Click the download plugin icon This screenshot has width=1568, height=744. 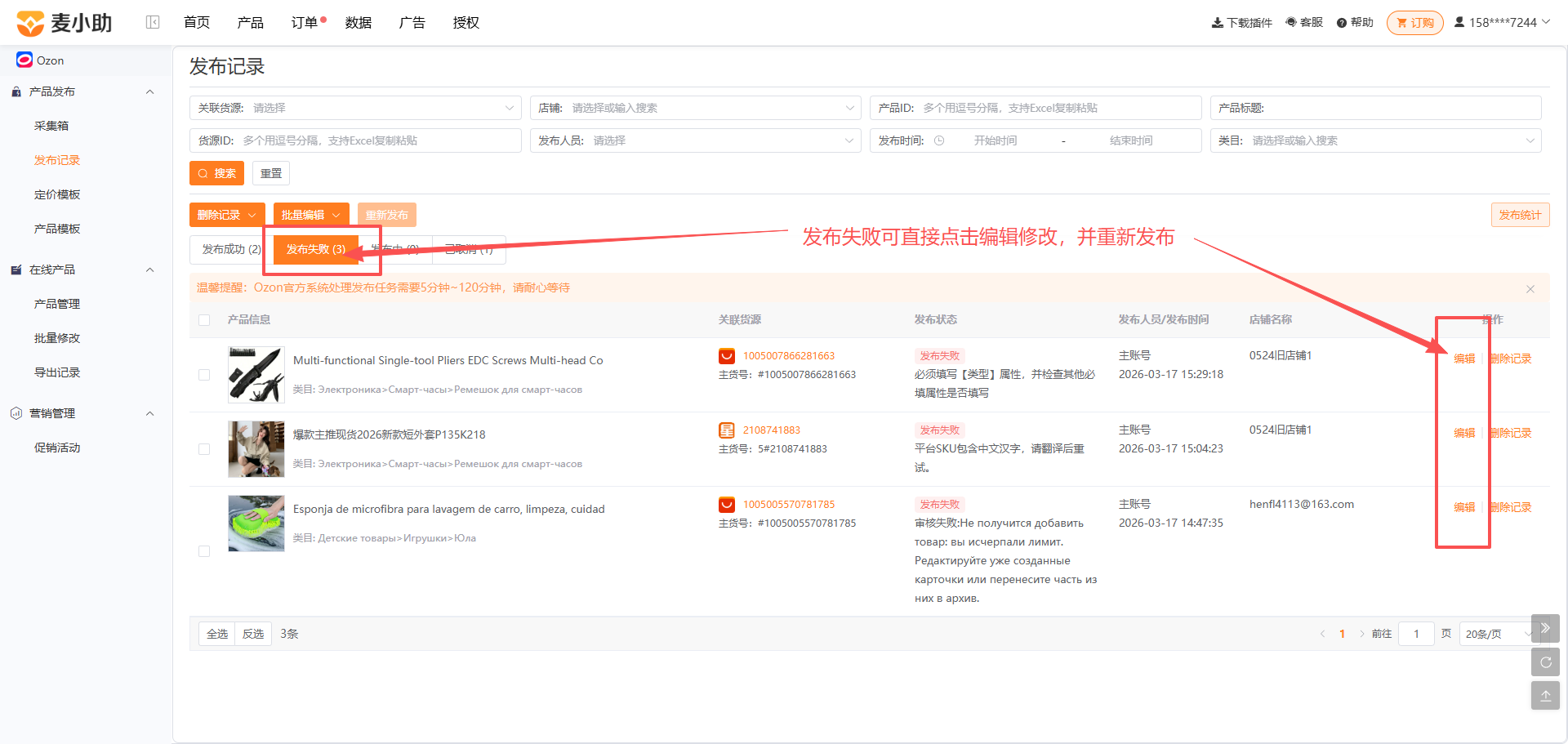tap(1217, 23)
